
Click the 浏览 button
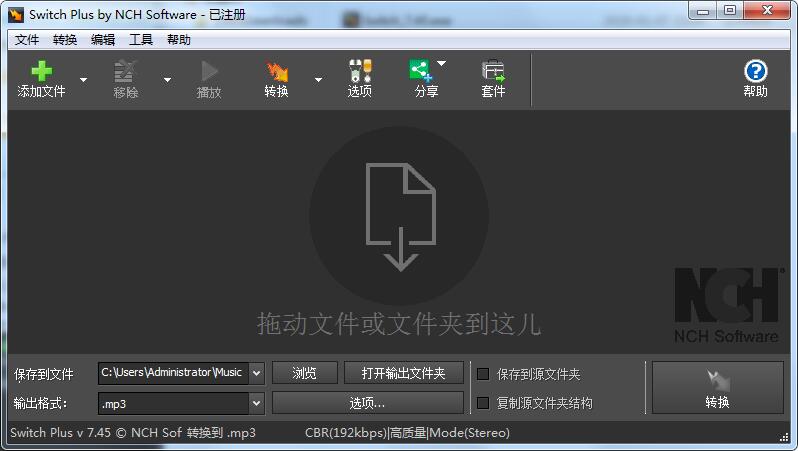305,373
